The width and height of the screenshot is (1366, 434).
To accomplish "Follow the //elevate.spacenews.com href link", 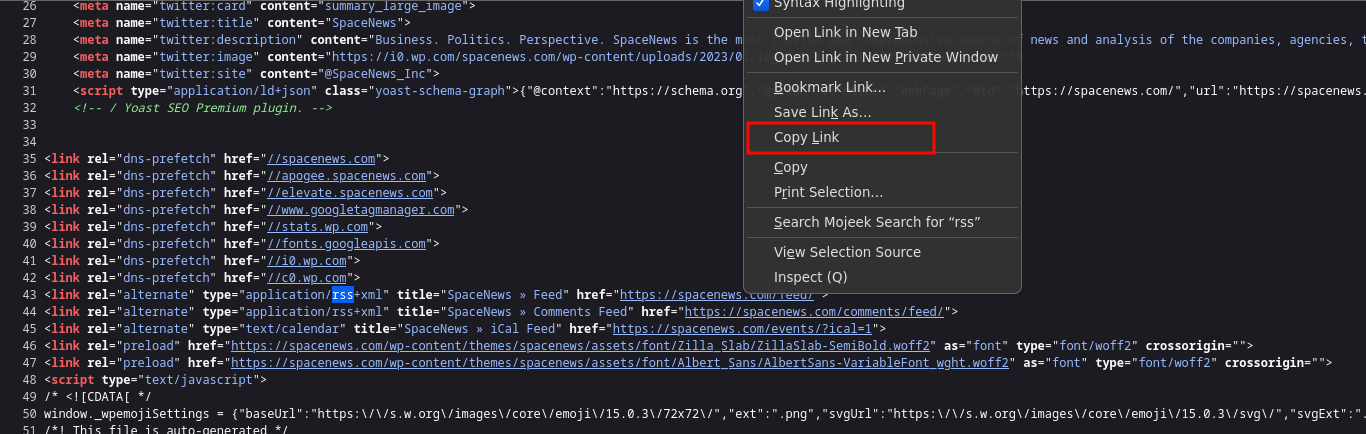I will 349,192.
